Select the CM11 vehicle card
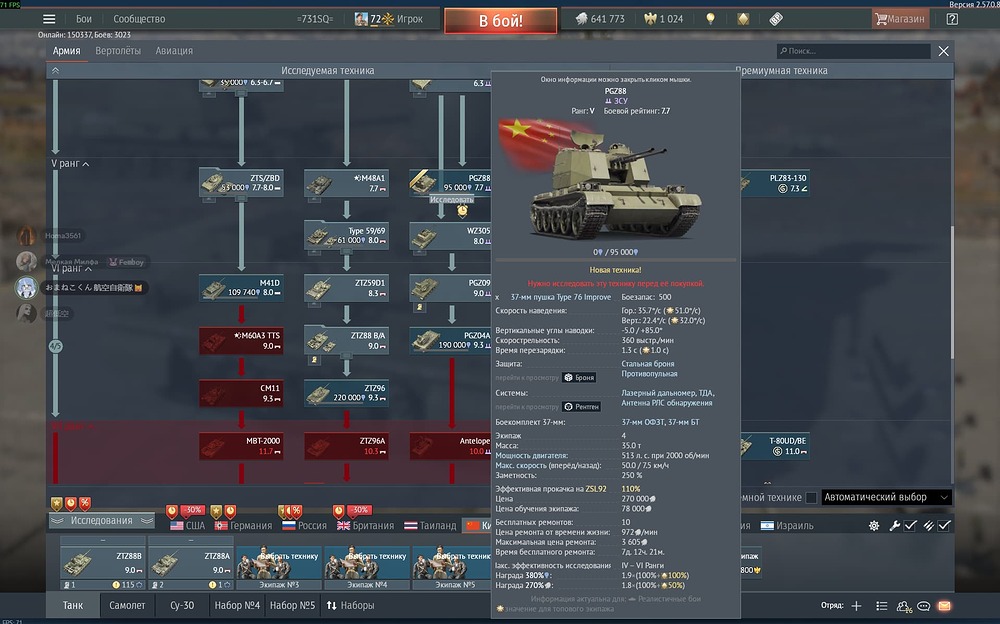Screen dimensions: 1000x624 coord(241,393)
